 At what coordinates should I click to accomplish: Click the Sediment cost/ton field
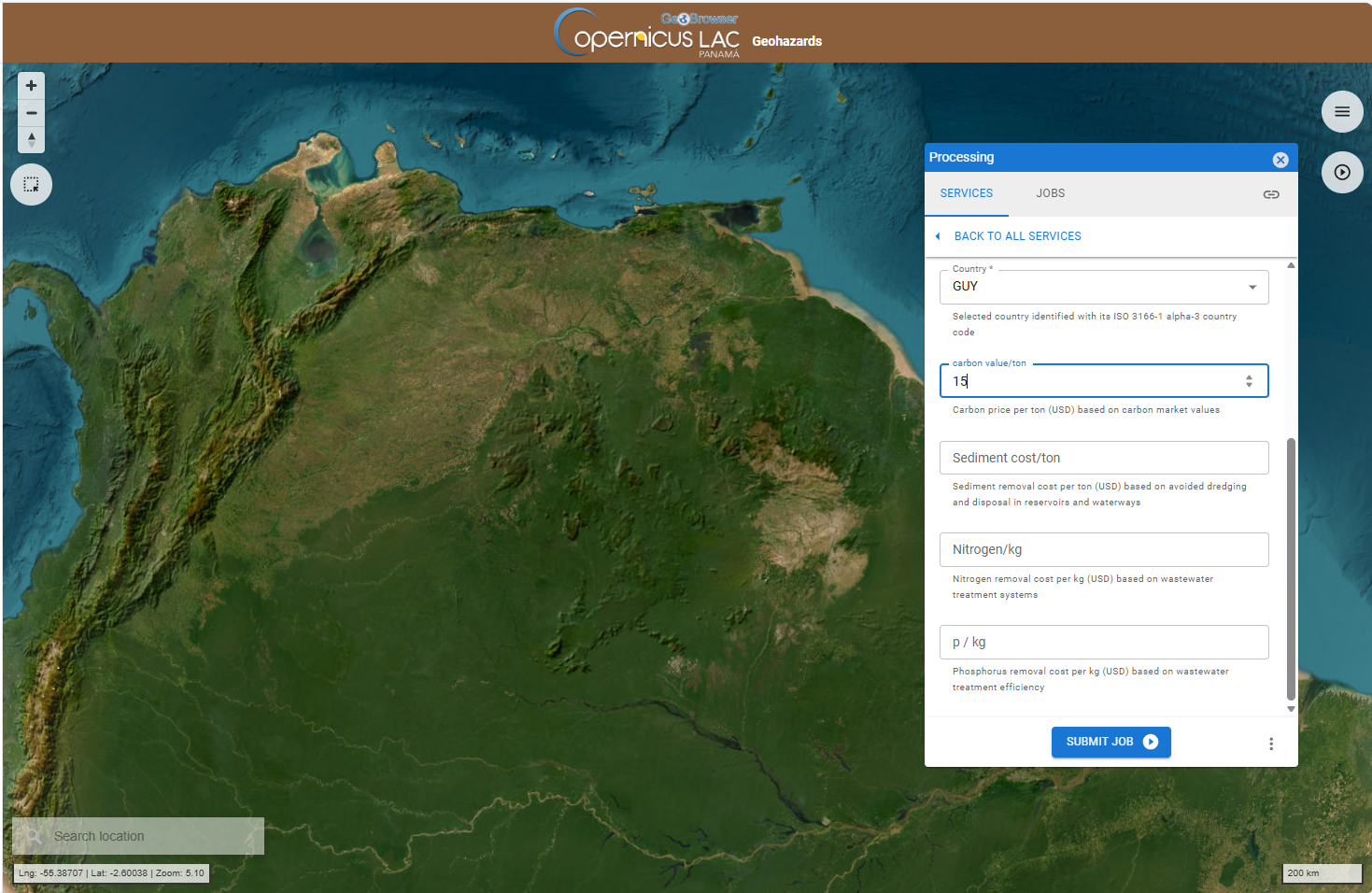[1103, 458]
